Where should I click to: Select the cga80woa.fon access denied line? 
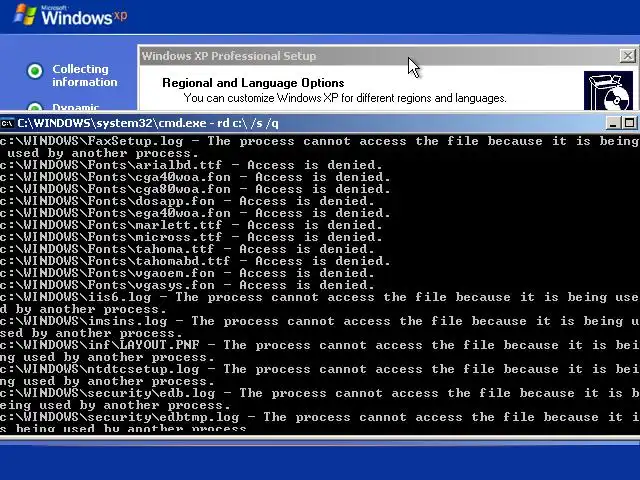click(x=195, y=189)
